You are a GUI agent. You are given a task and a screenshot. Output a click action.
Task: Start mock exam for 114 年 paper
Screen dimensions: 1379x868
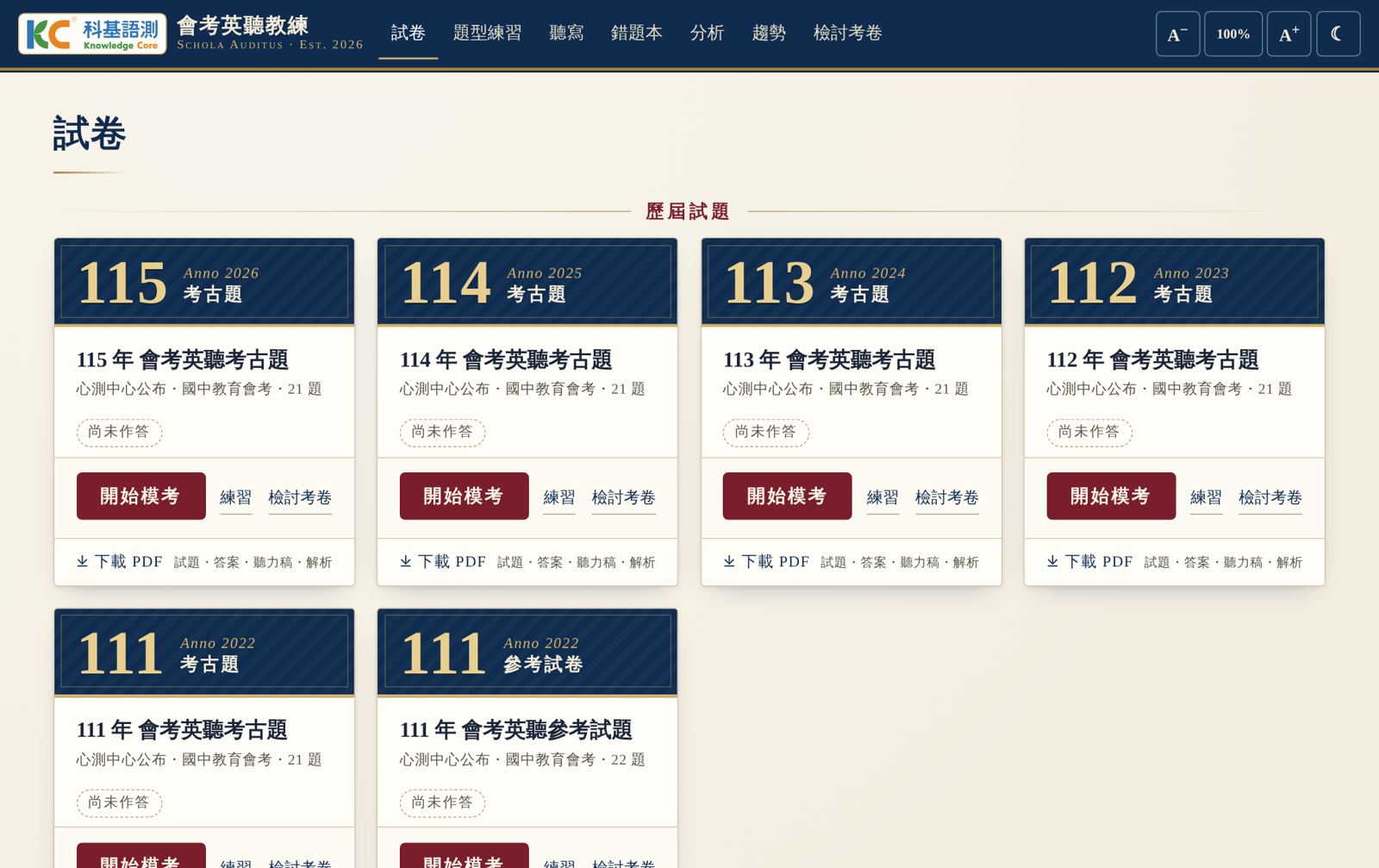[x=465, y=496]
